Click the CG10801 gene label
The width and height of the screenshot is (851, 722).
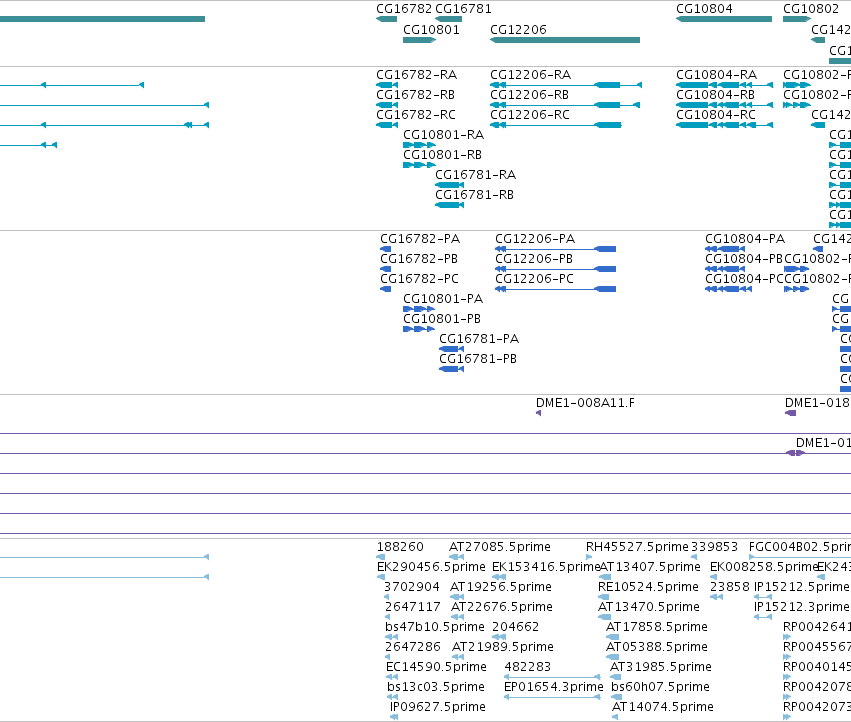[431, 29]
